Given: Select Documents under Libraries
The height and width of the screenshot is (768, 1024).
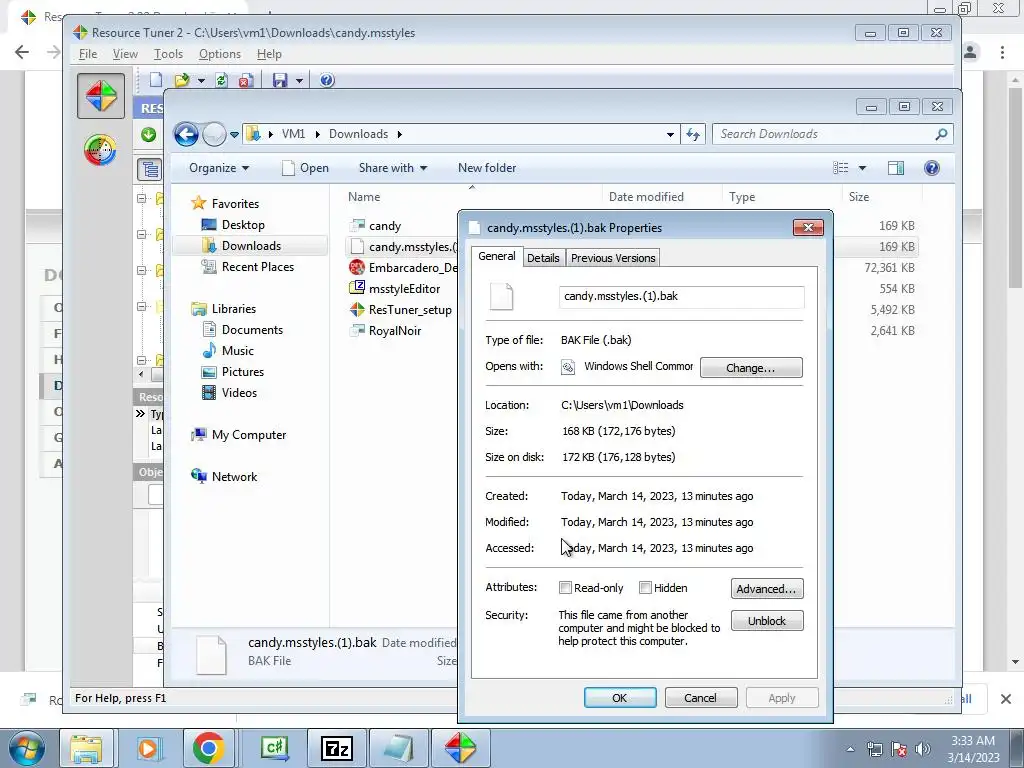Looking at the screenshot, I should tap(251, 330).
